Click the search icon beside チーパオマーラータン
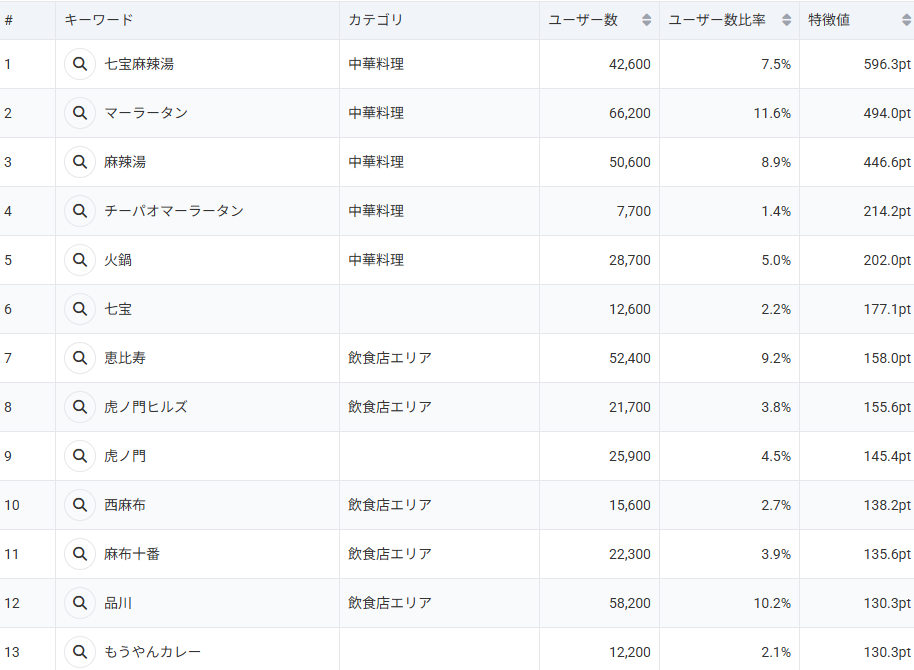 pos(80,211)
